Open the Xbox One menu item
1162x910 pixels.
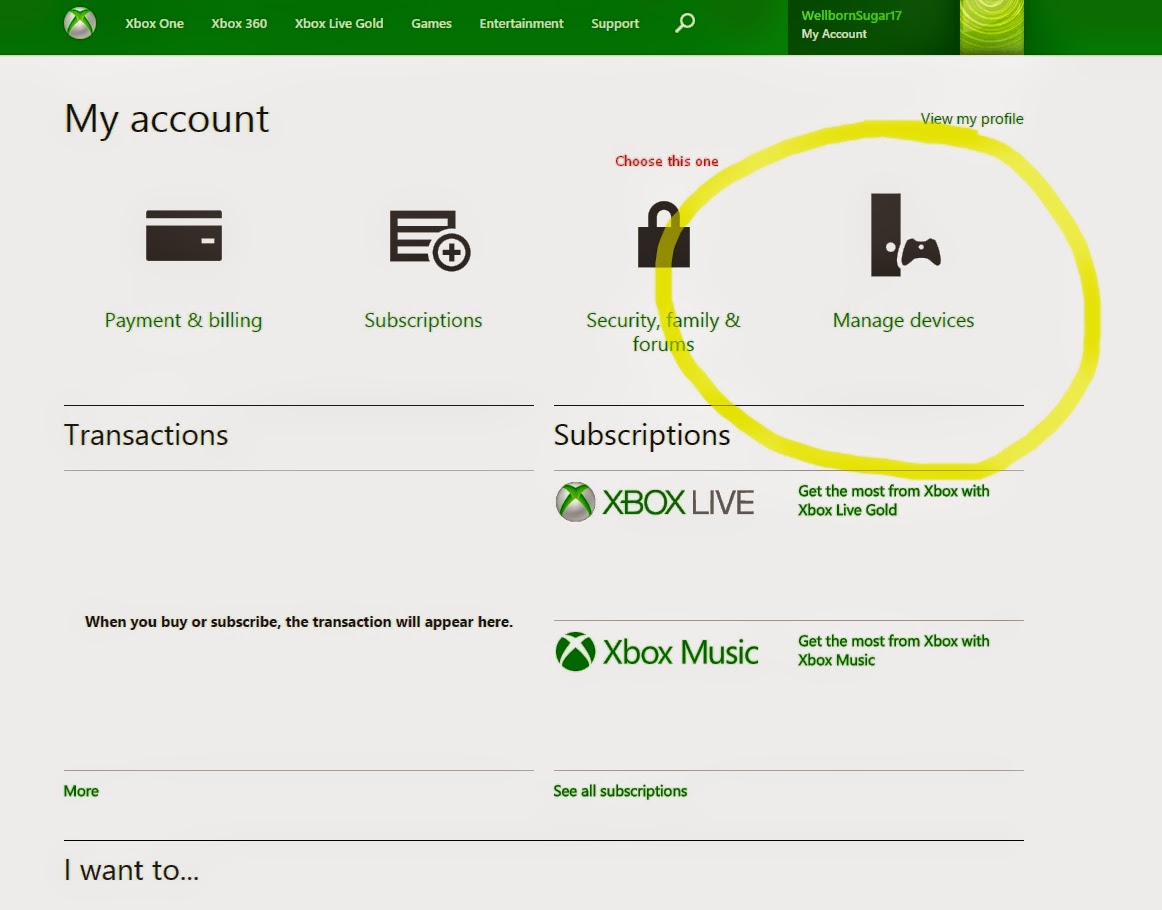pos(154,23)
